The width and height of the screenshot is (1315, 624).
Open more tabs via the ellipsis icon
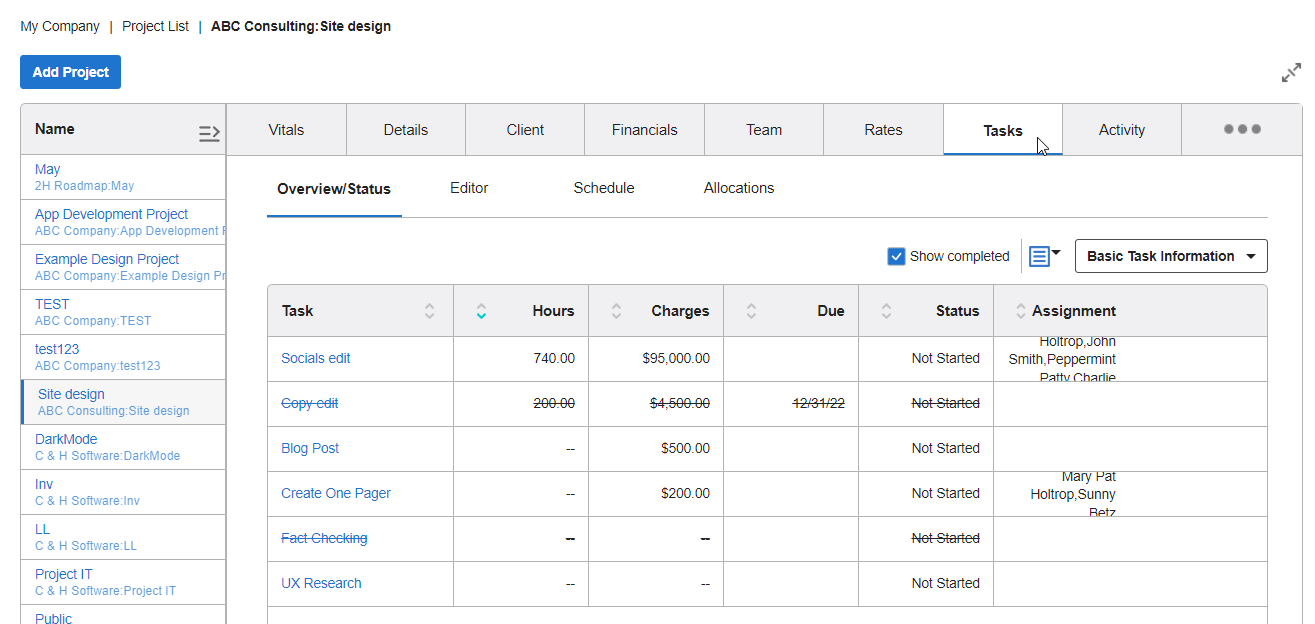(x=1241, y=129)
